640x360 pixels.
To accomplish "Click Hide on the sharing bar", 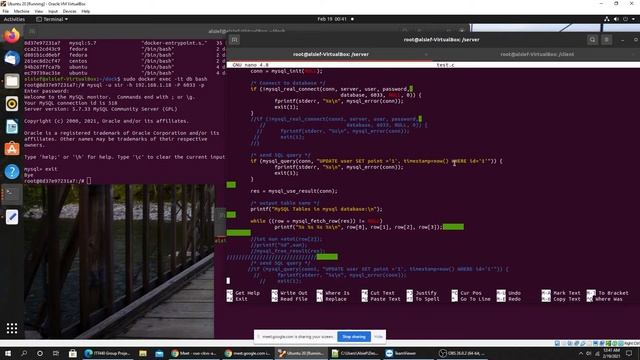I will click(379, 337).
